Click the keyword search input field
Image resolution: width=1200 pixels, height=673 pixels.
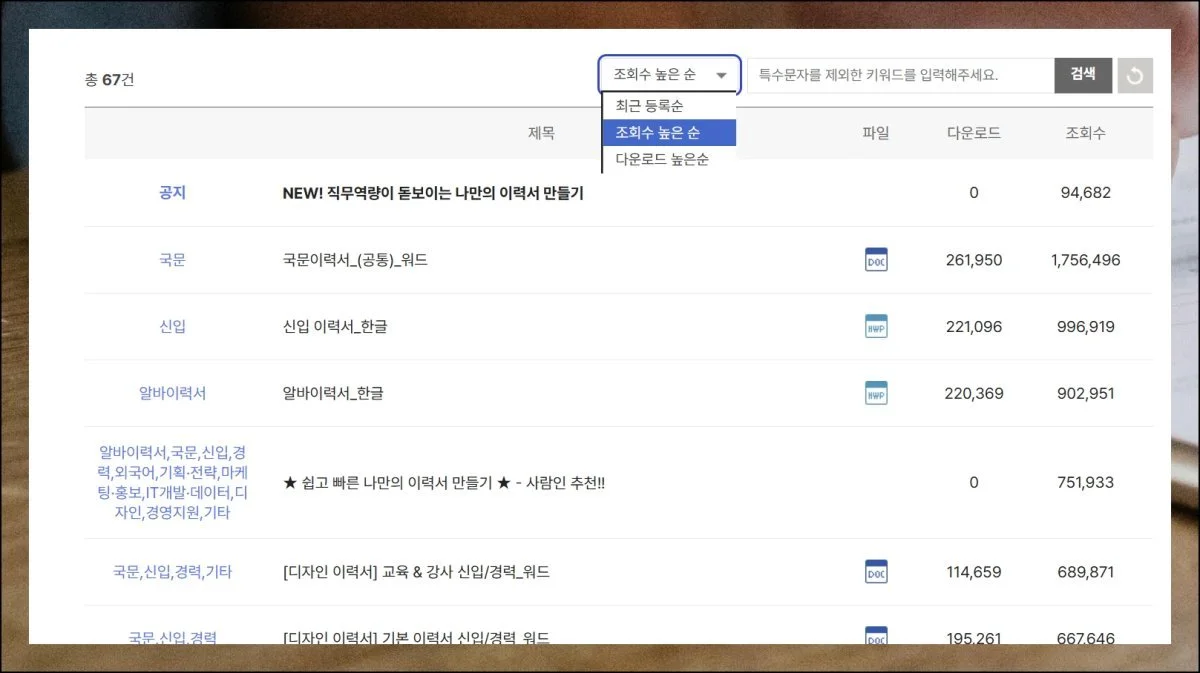[x=900, y=74]
